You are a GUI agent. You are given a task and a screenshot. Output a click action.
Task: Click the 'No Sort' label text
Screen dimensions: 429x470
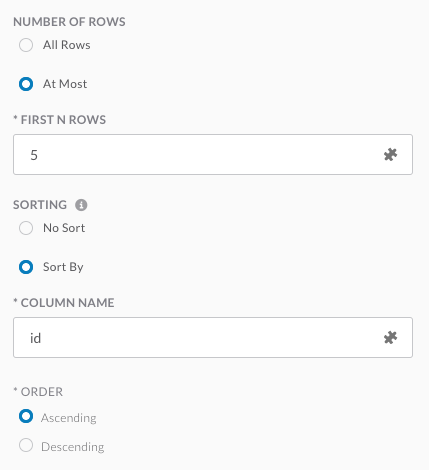click(64, 228)
